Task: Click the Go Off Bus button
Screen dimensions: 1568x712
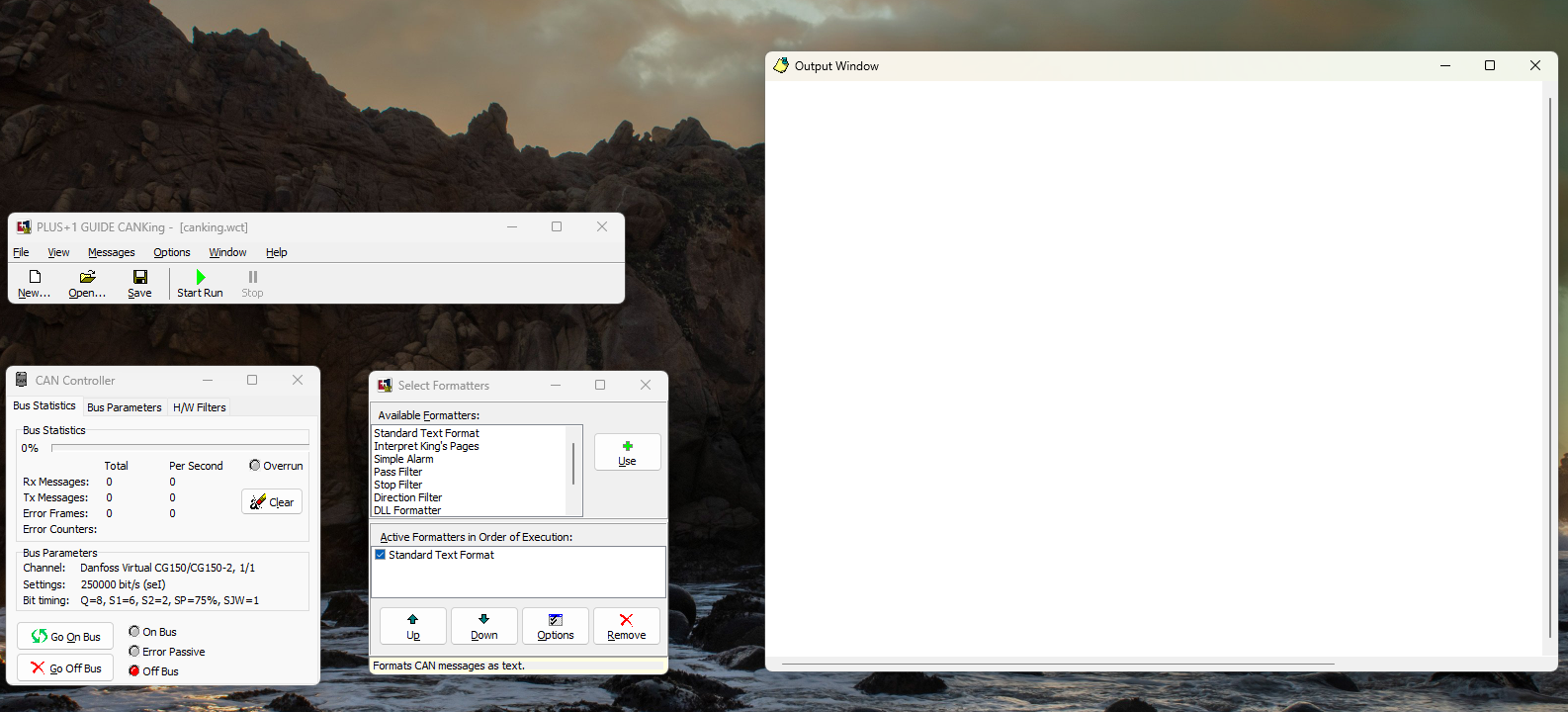Action: coord(65,667)
